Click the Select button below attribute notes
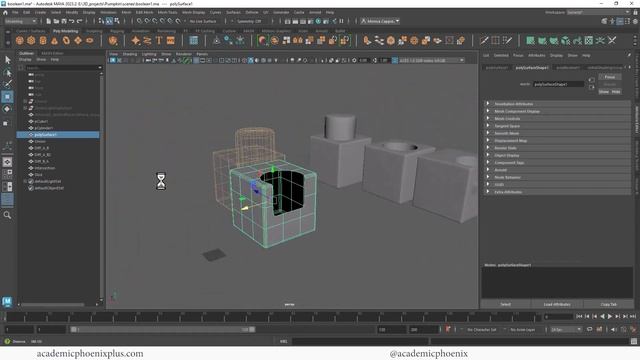640x360 pixels. click(505, 304)
